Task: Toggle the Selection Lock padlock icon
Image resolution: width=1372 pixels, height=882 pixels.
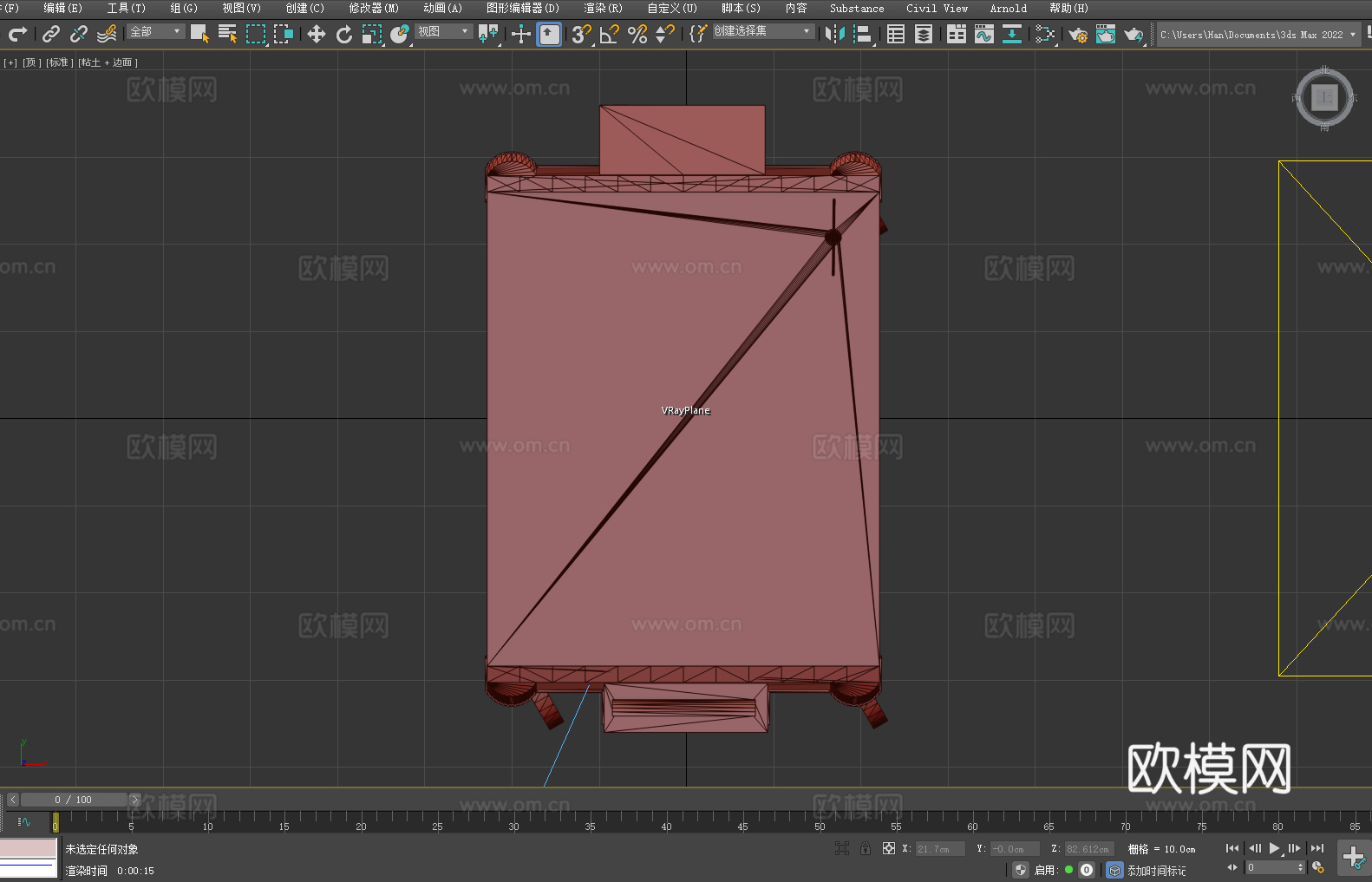Action: [866, 848]
